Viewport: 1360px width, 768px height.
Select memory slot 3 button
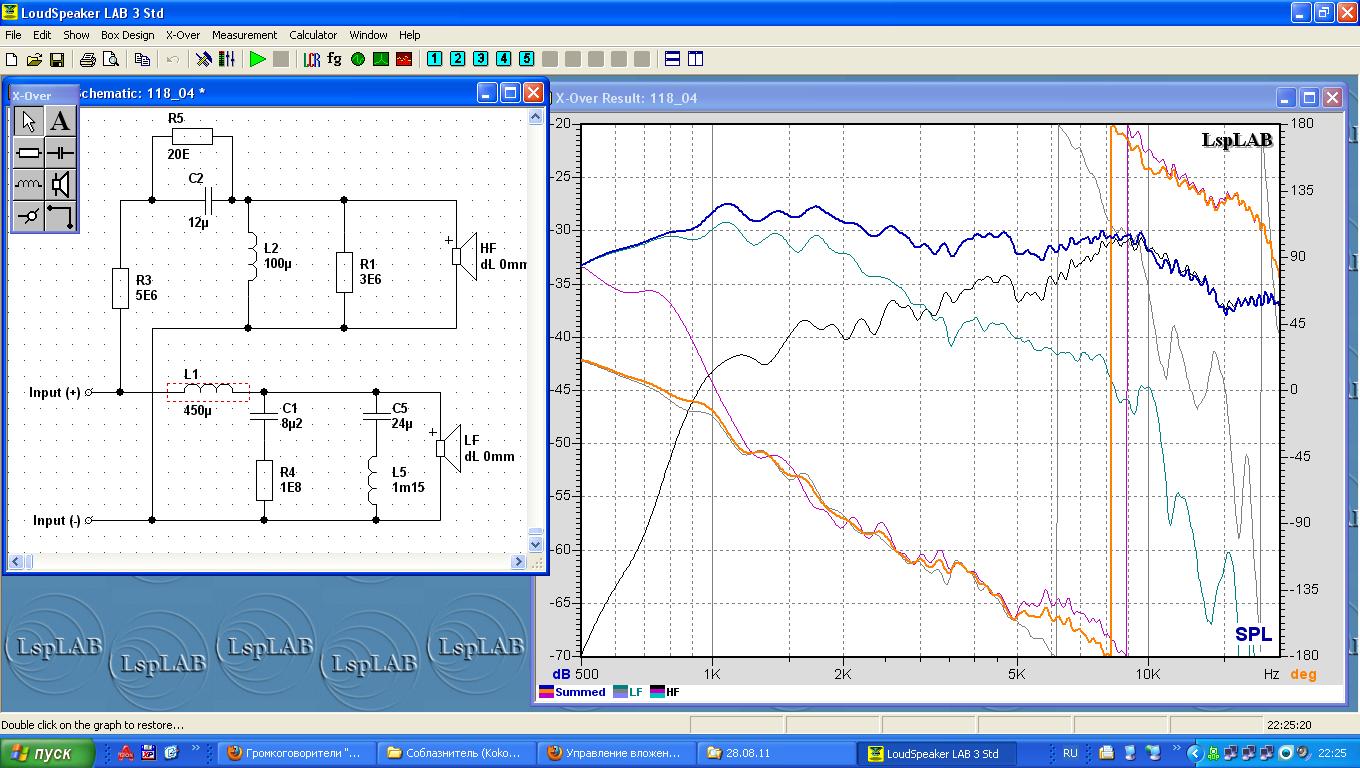point(480,59)
